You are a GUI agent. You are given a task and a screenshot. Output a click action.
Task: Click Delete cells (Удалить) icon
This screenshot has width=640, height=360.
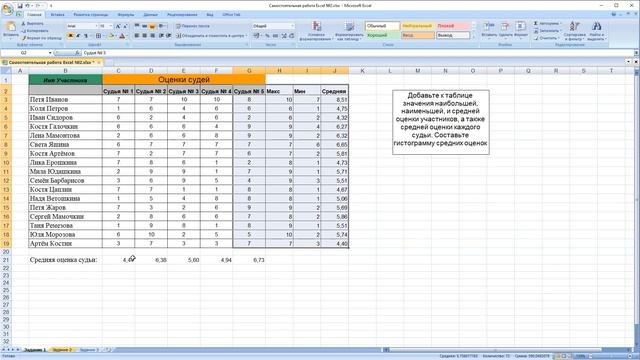[x=505, y=29]
